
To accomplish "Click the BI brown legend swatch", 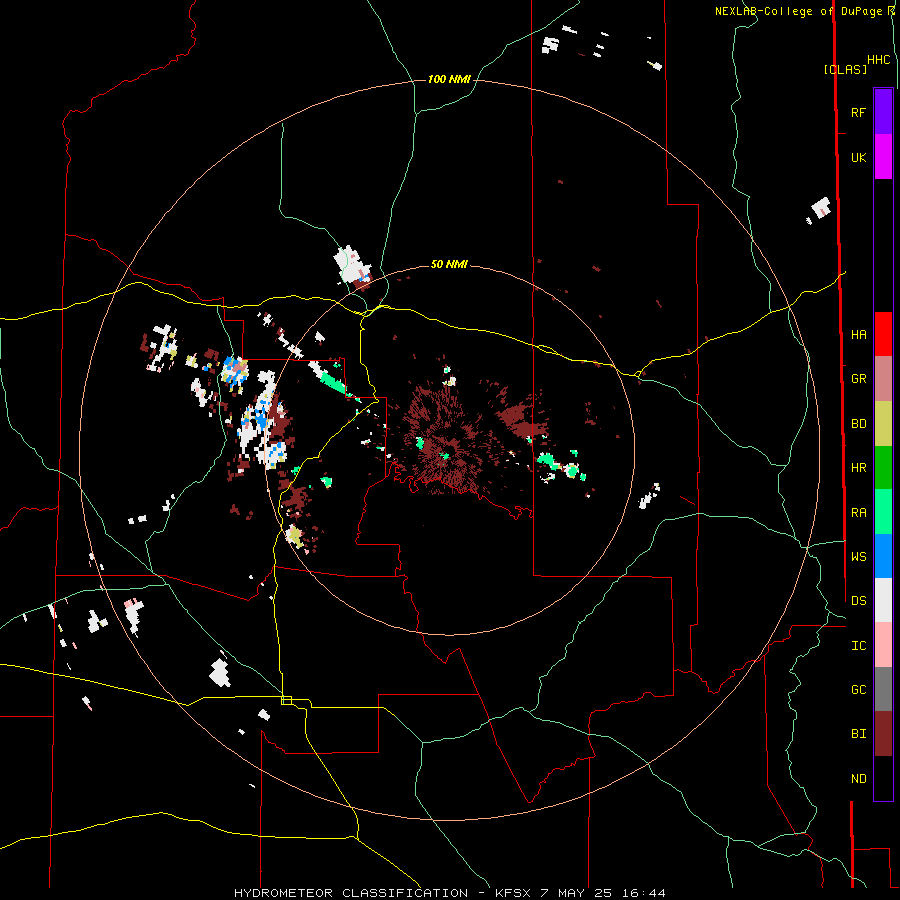I will (883, 734).
